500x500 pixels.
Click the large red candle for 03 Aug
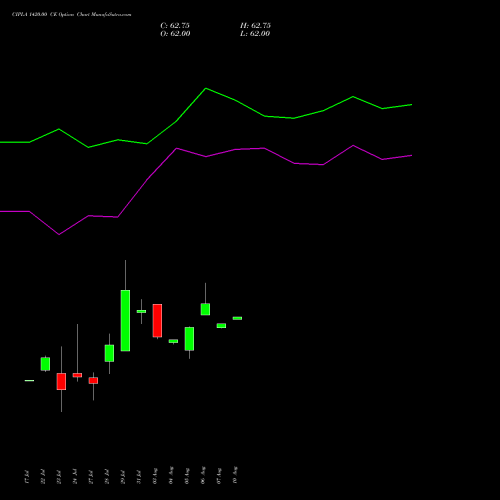click(157, 320)
